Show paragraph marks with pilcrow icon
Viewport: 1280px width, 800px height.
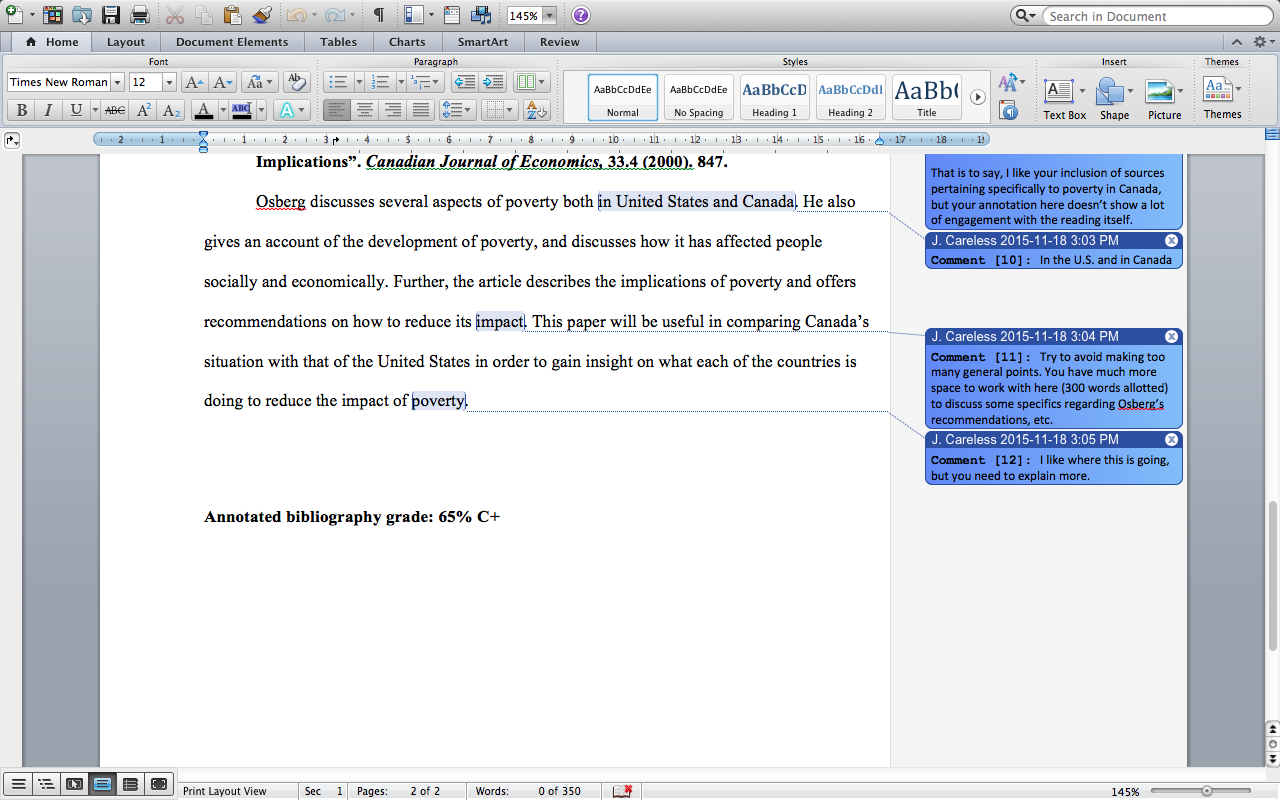coord(378,15)
